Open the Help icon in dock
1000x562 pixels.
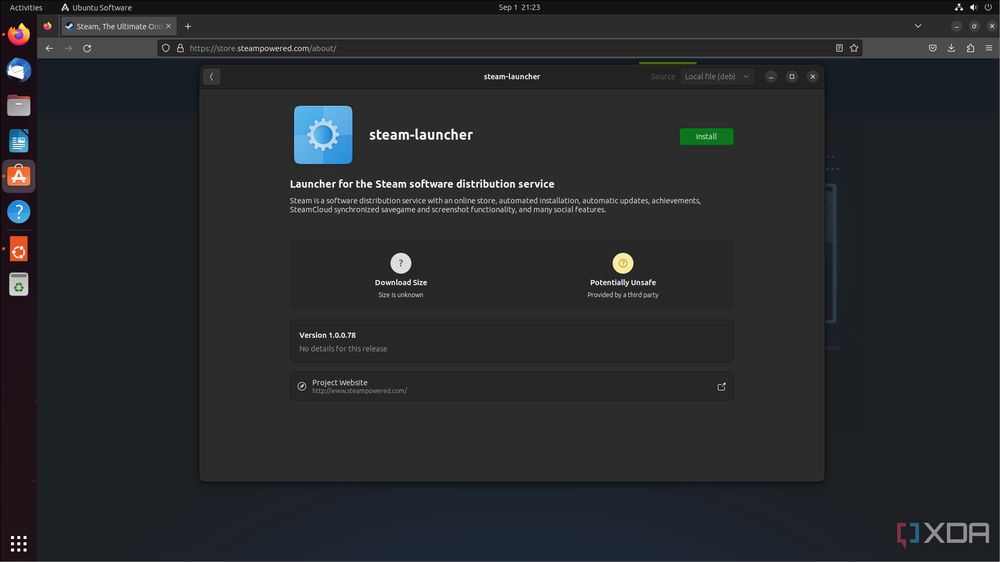coord(19,212)
